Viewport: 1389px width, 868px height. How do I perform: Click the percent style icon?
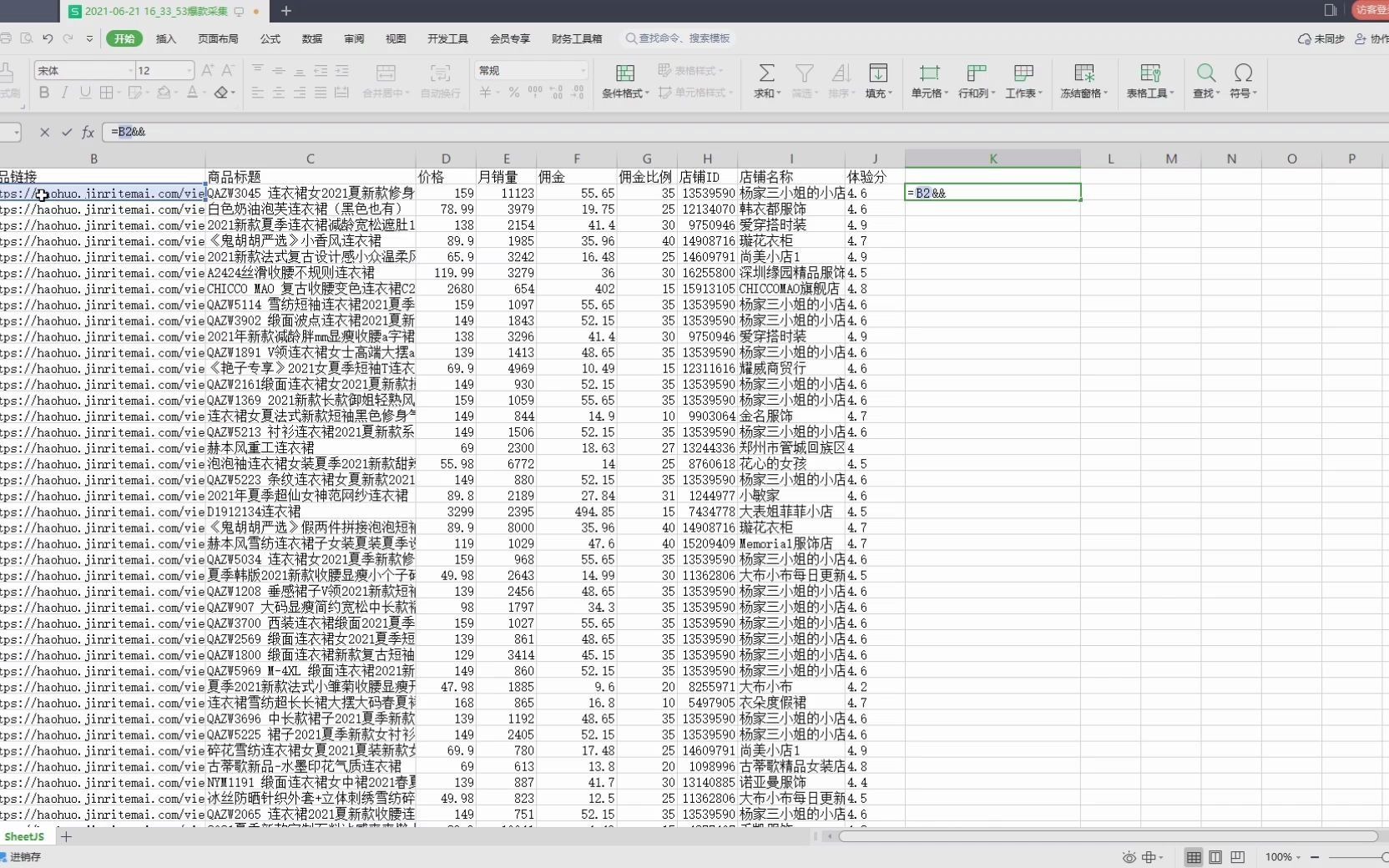514,93
